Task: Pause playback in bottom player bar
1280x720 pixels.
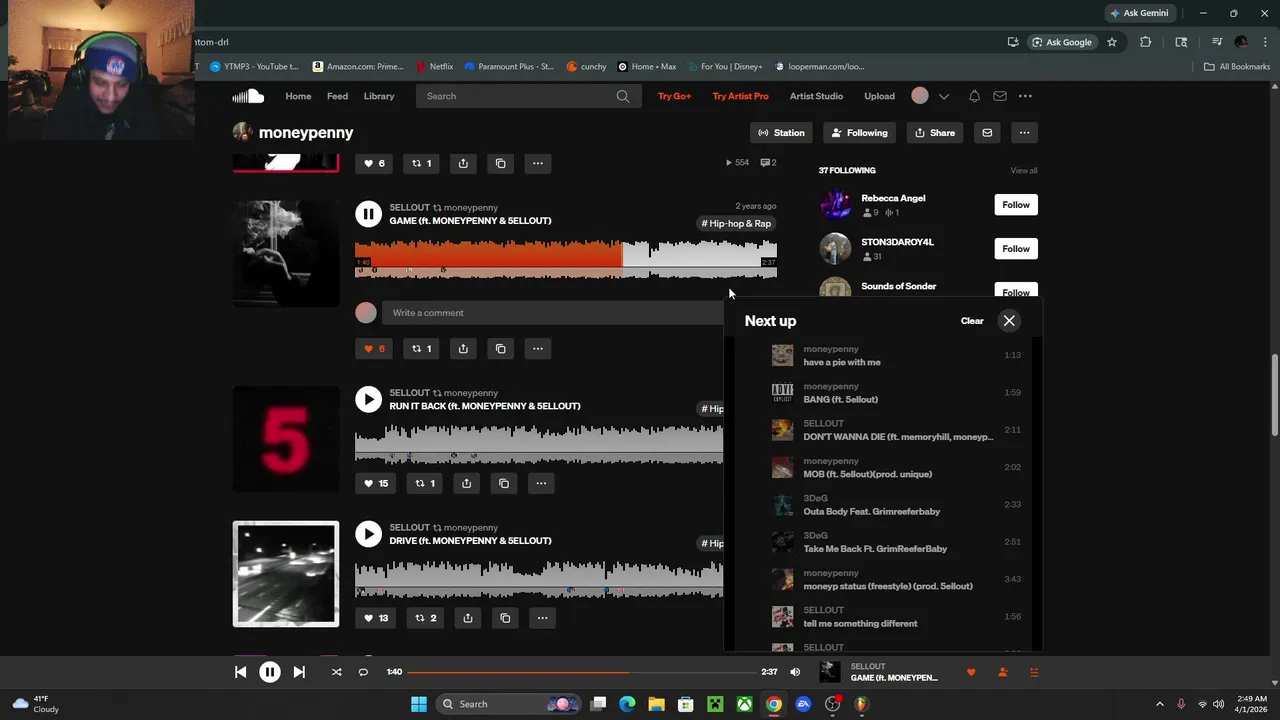Action: pos(270,672)
